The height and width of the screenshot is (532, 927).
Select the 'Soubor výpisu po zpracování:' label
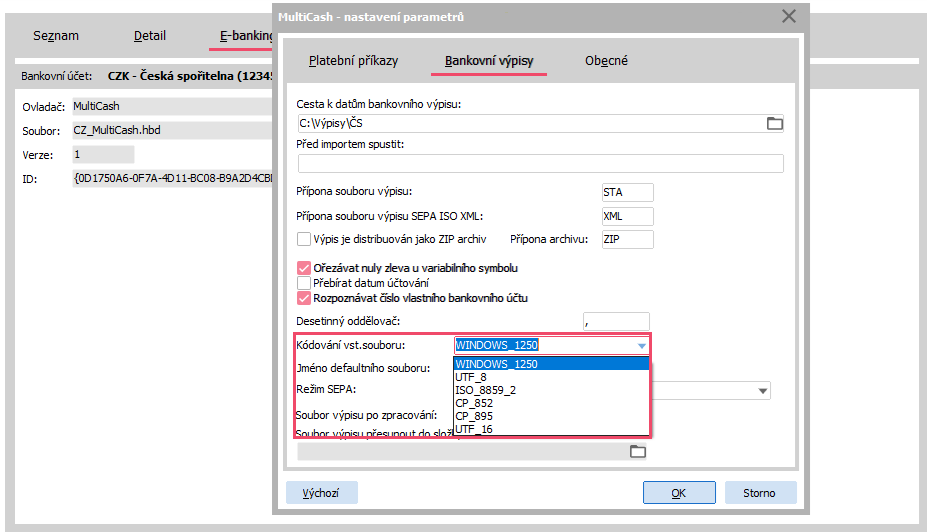point(367,415)
